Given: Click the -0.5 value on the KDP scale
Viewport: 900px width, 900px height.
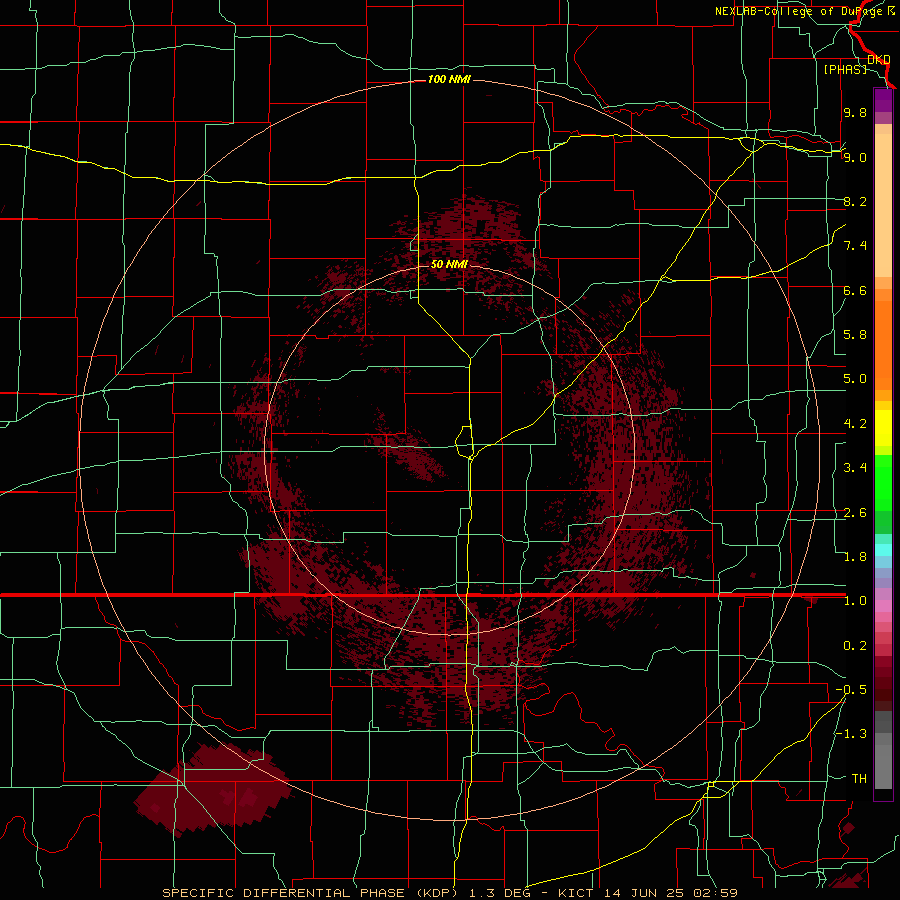Looking at the screenshot, I should tap(851, 690).
